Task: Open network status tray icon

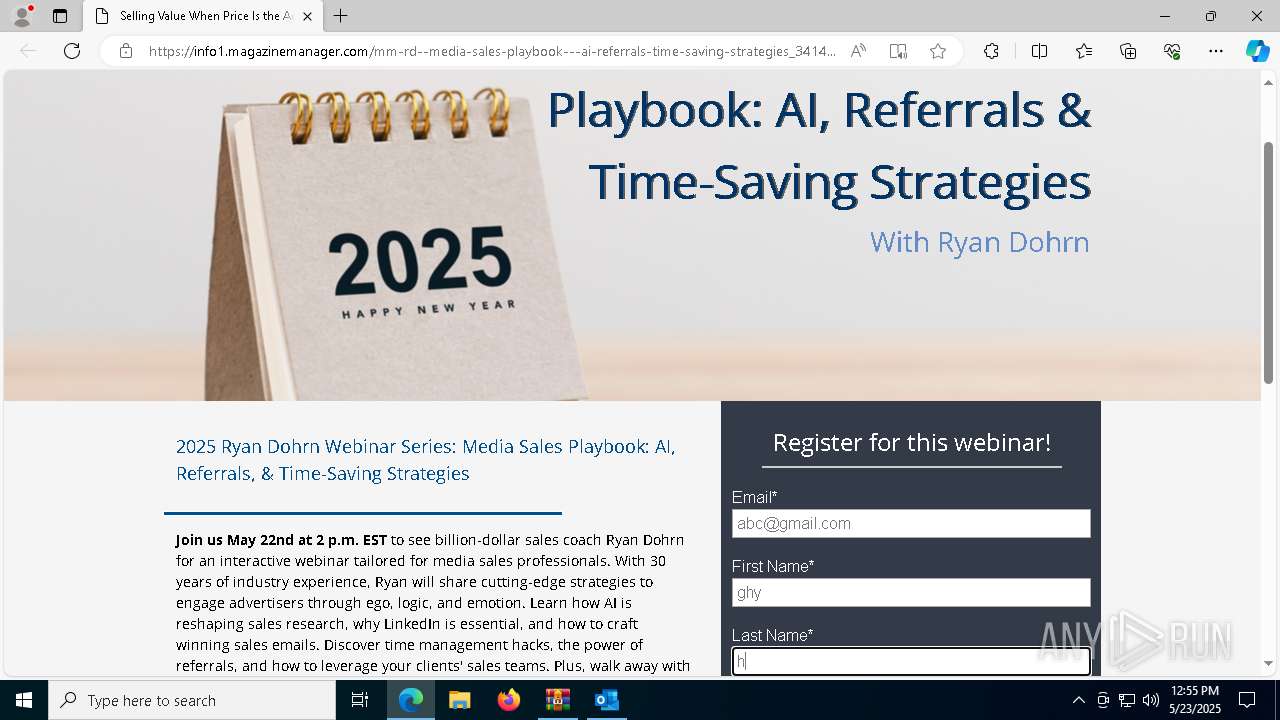Action: tap(1127, 700)
